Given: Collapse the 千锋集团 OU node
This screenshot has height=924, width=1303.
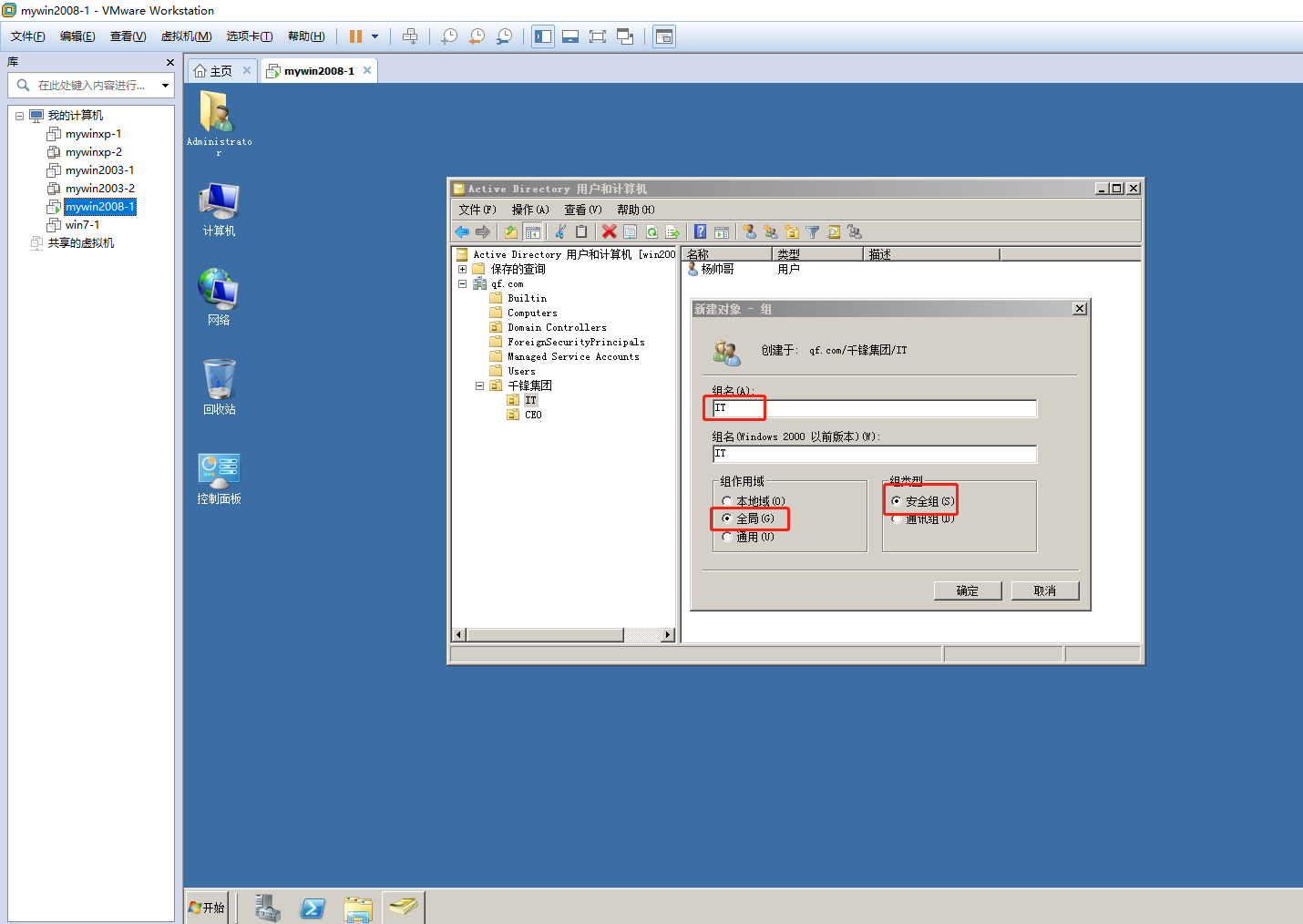Looking at the screenshot, I should tap(479, 385).
